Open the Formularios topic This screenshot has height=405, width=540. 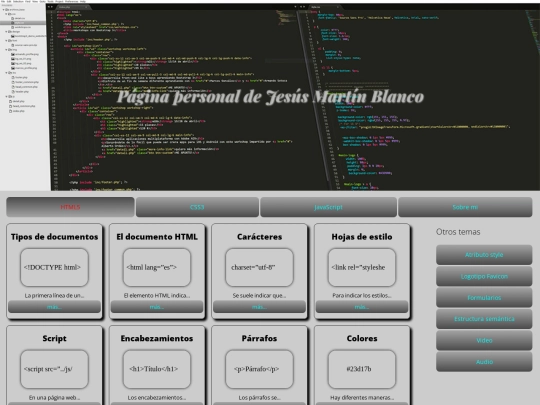click(x=484, y=298)
